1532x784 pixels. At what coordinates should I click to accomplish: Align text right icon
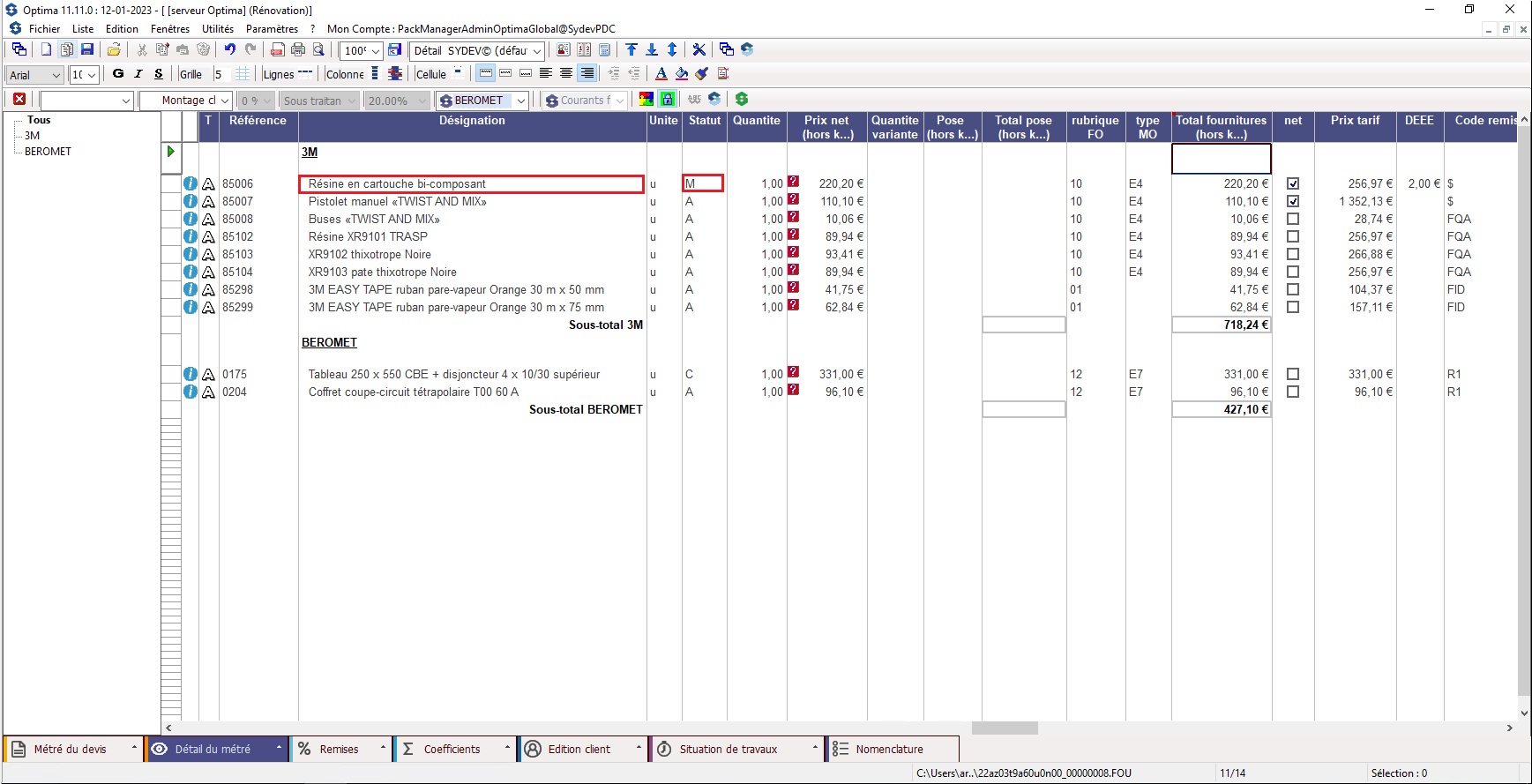point(587,74)
